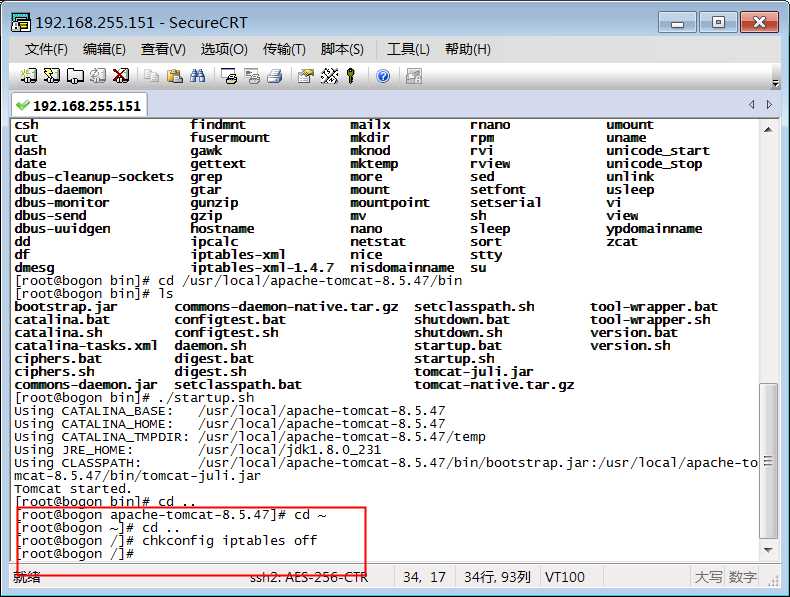
Task: Click the terminal scrollbar down arrow
Action: click(768, 550)
